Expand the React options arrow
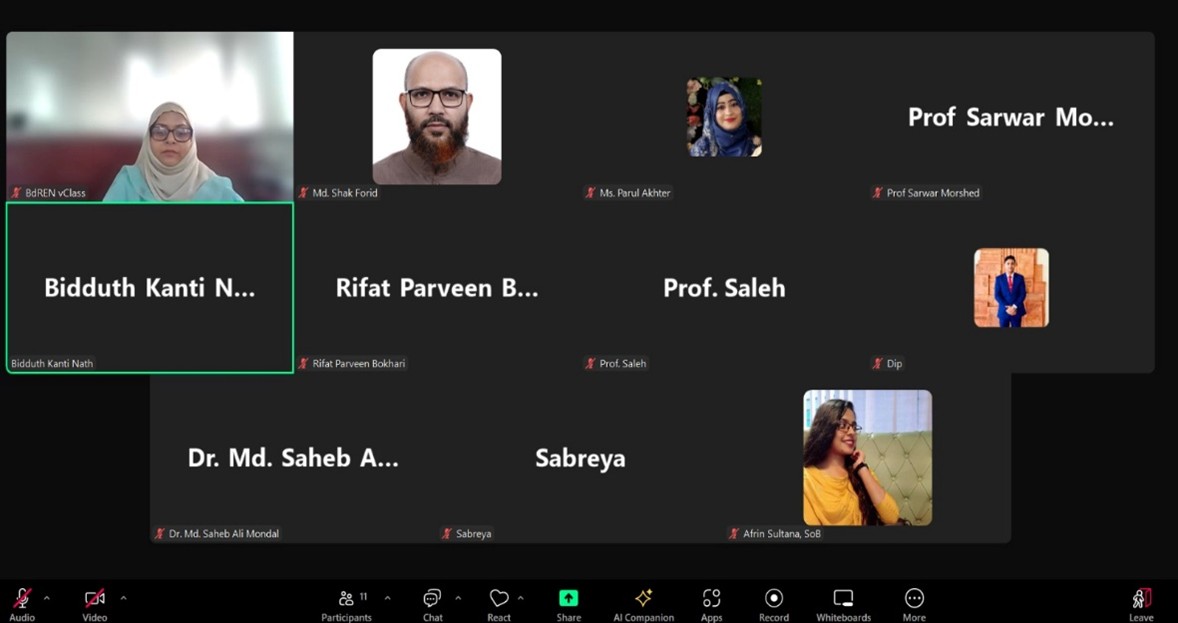Screen dimensions: 1178x623 pos(520,598)
